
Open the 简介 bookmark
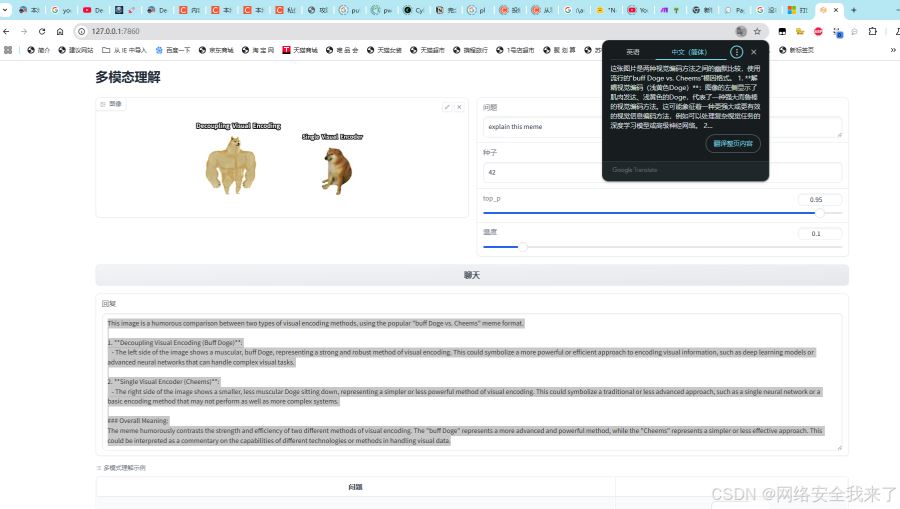pyautogui.click(x=38, y=50)
